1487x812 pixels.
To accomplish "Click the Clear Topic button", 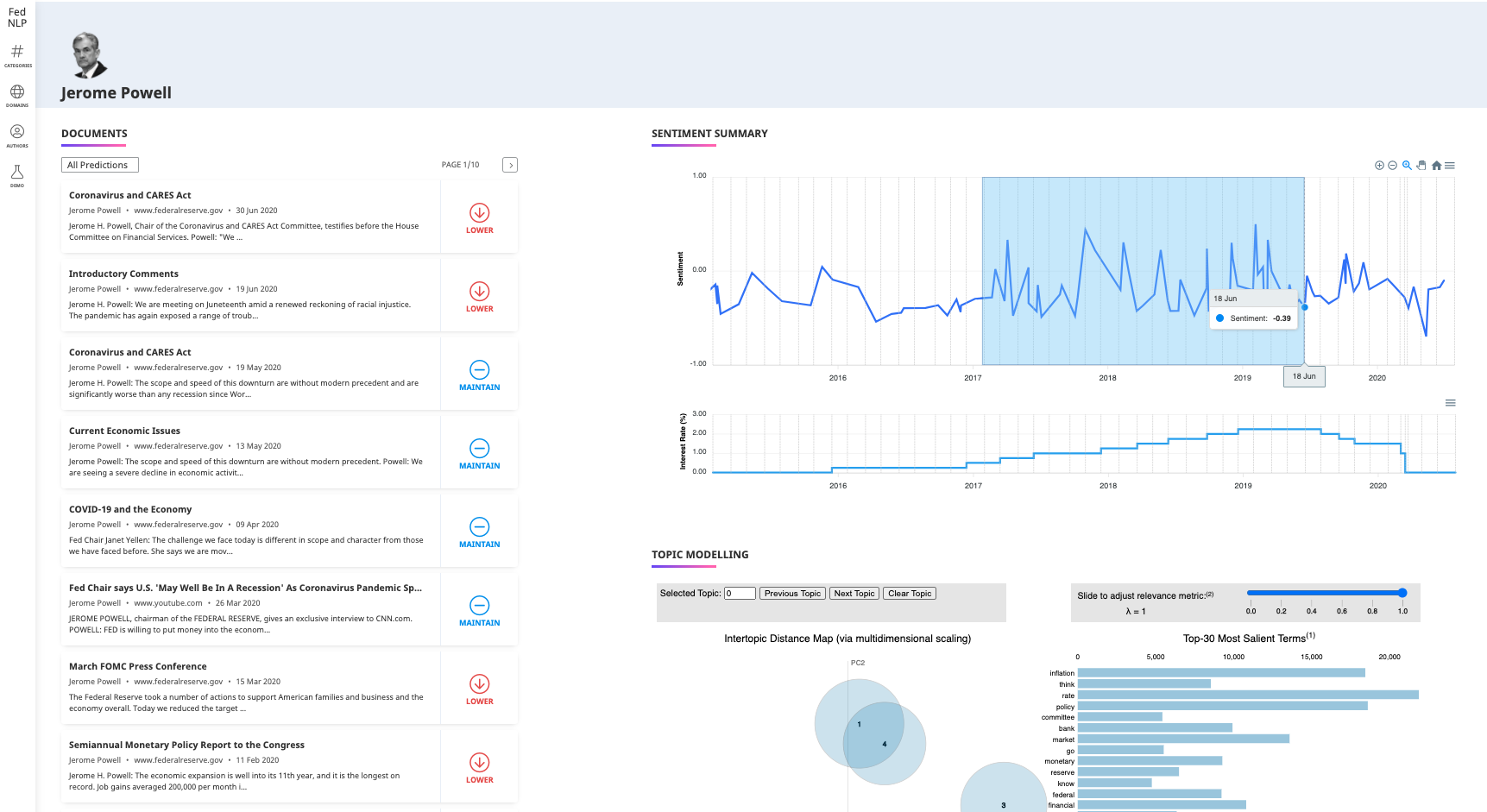I will click(910, 594).
